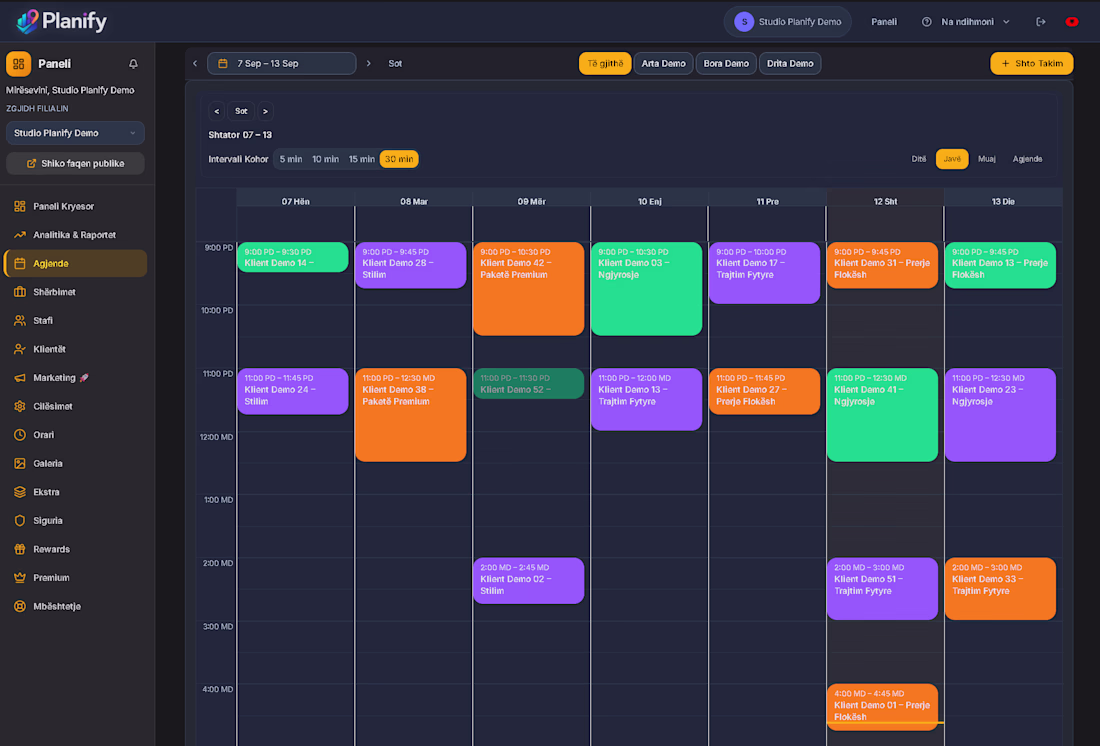
Task: Click the calendar panel's next arrow beside Sot
Action: [265, 111]
